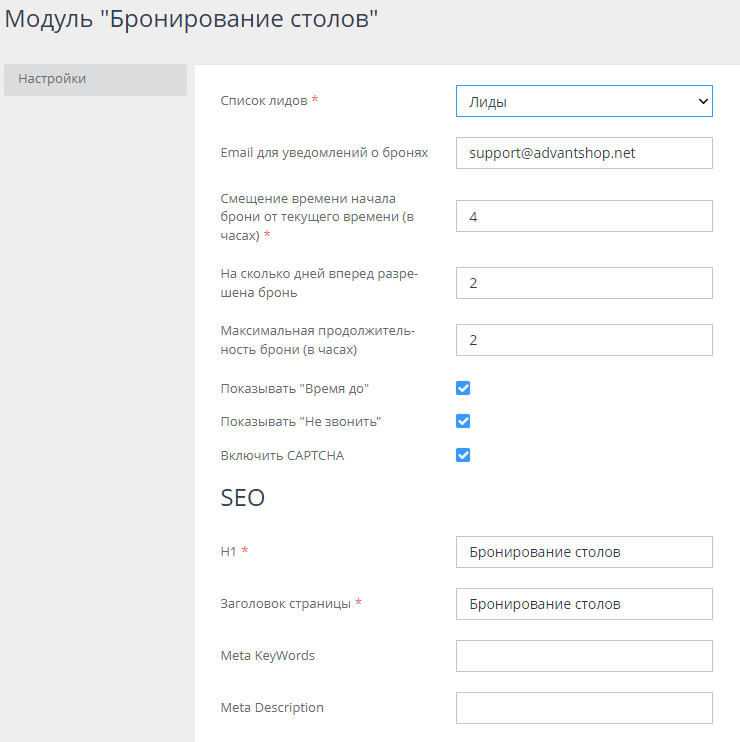Image resolution: width=740 pixels, height=742 pixels.
Task: Click the Заголовок страницы label text
Action: point(285,603)
